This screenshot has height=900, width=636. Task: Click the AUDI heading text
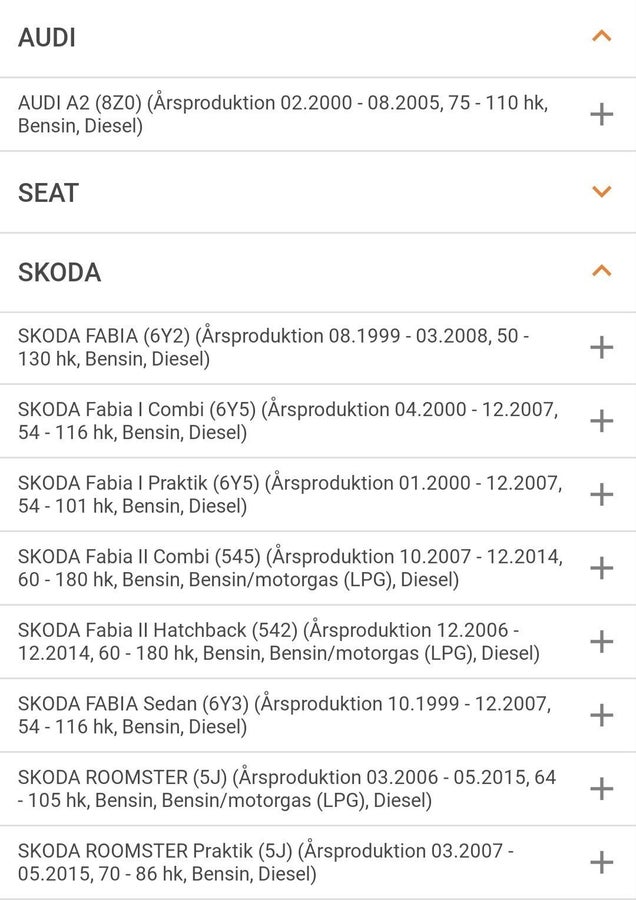47,38
